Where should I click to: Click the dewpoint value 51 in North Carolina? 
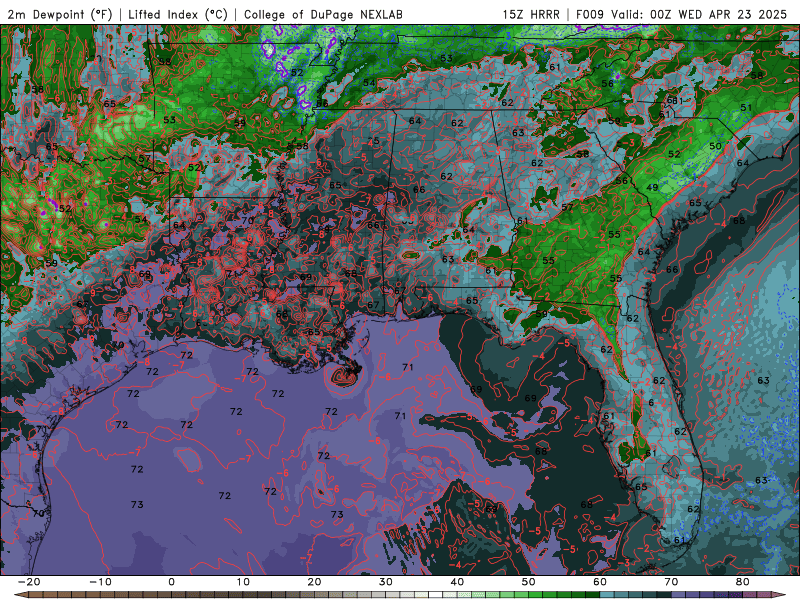click(746, 107)
